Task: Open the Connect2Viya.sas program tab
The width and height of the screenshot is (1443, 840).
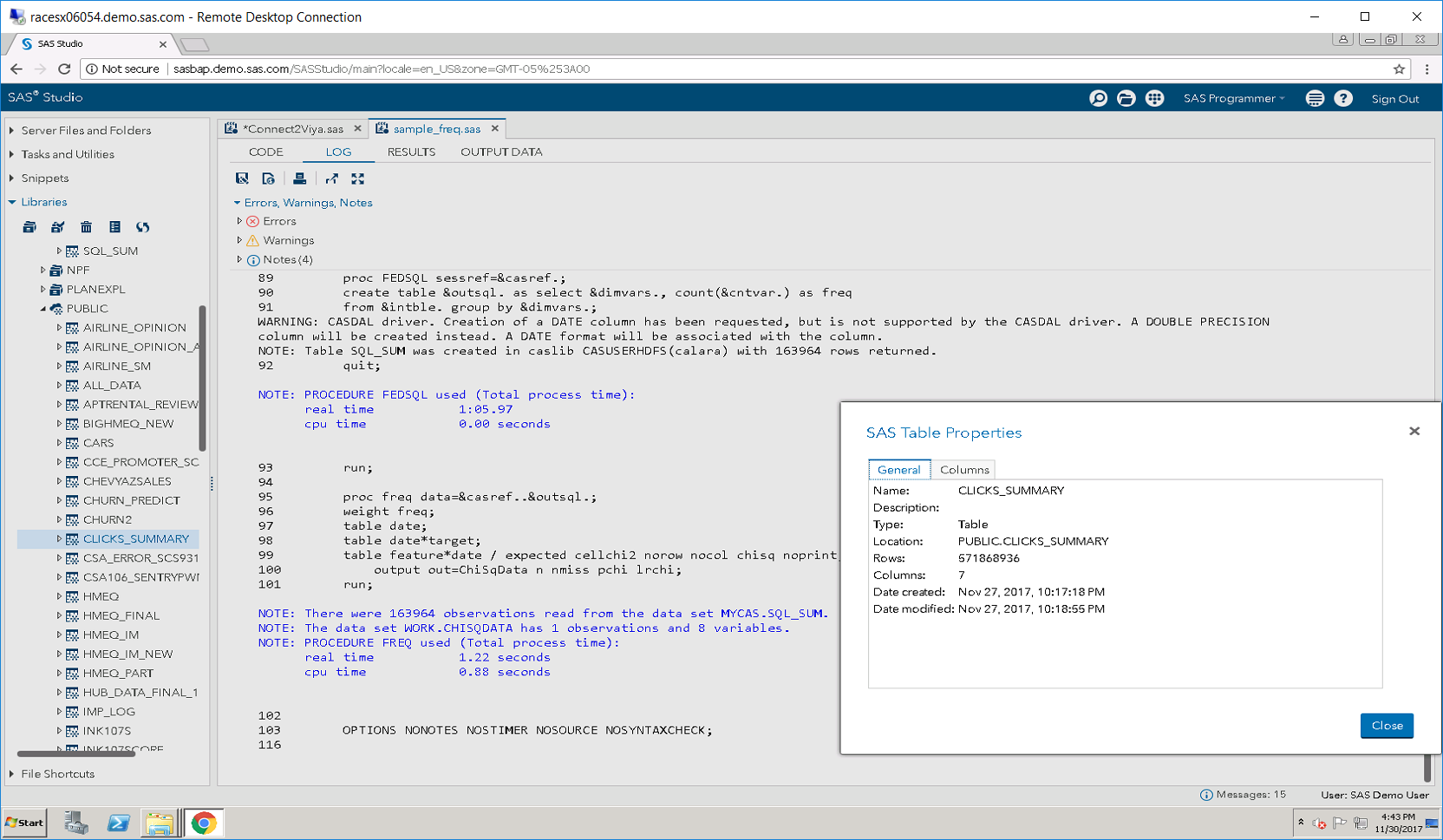Action: point(292,129)
